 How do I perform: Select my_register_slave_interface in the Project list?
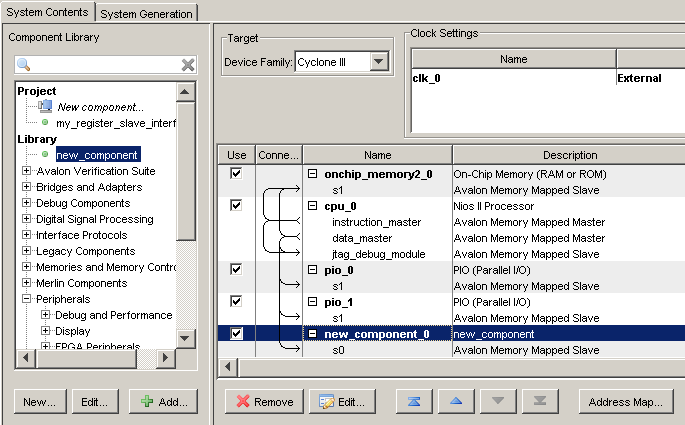click(x=115, y=123)
